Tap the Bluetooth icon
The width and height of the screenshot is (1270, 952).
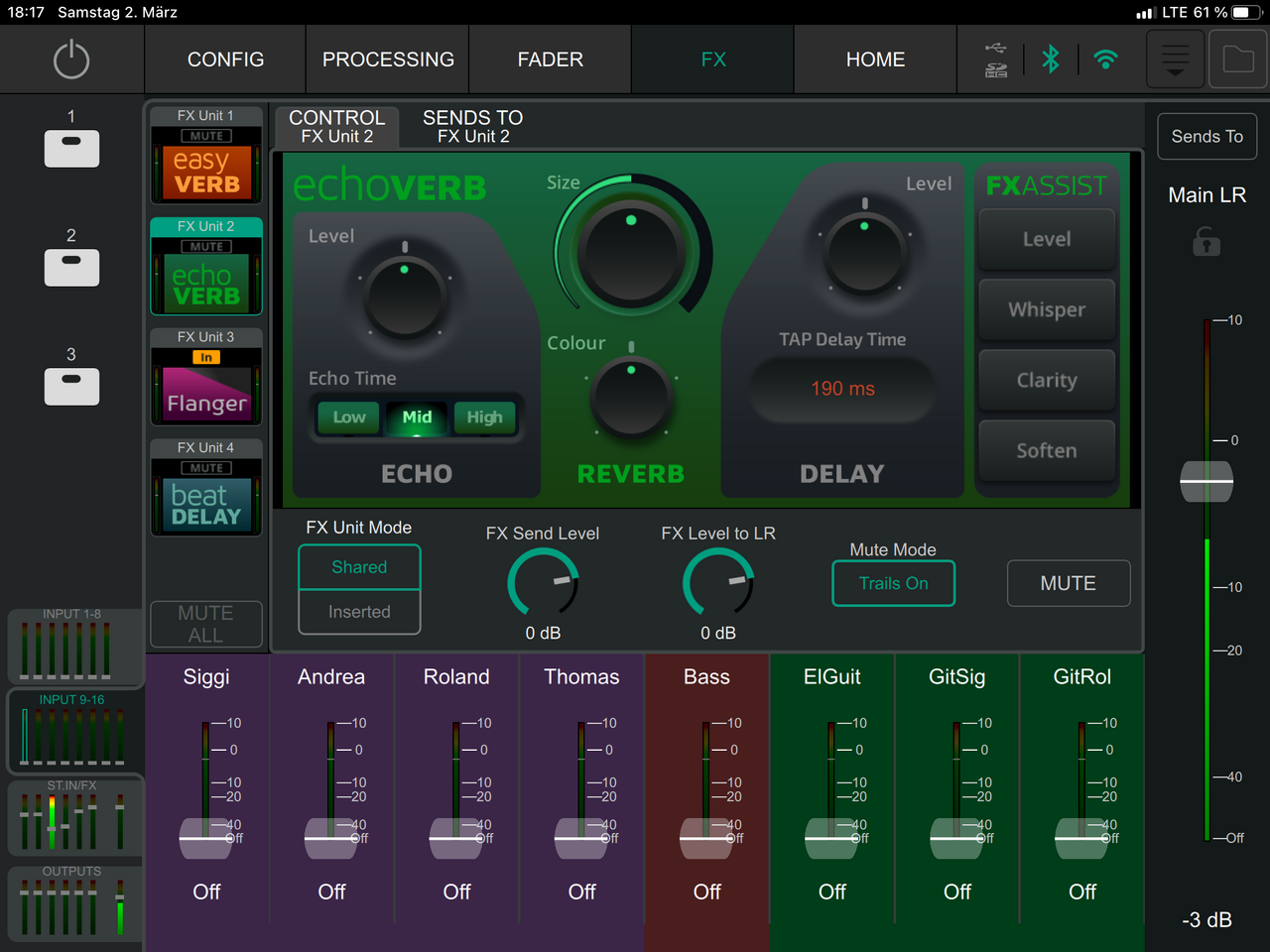point(1051,59)
